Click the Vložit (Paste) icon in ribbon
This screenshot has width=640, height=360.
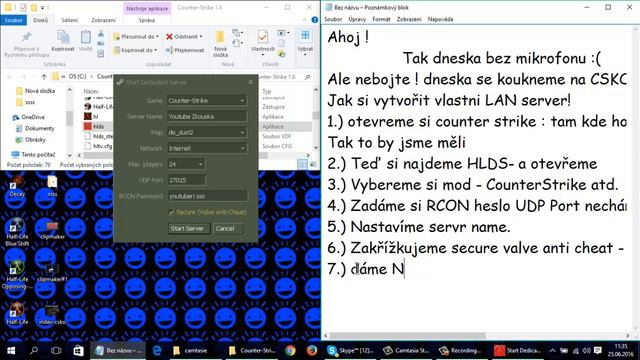[x=85, y=38]
